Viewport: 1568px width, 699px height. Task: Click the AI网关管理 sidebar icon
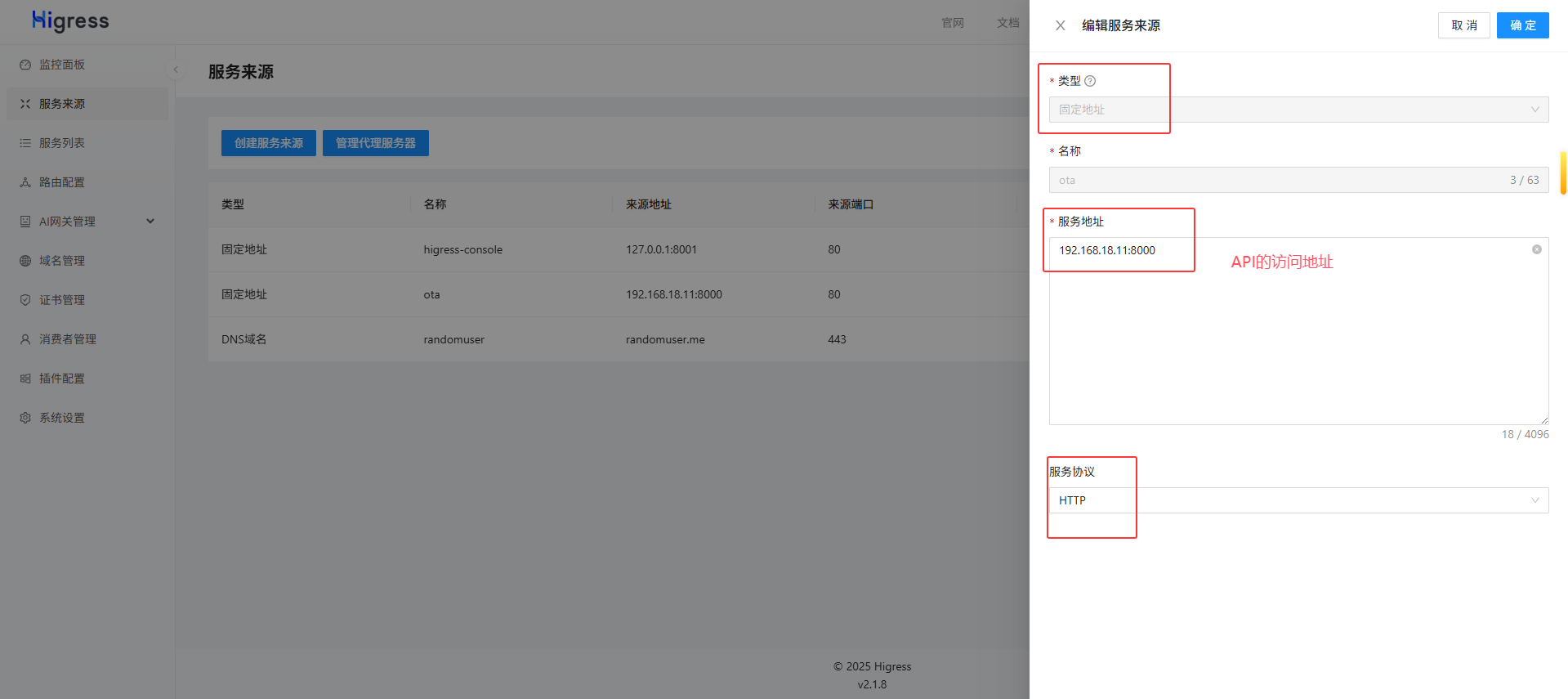pyautogui.click(x=25, y=222)
